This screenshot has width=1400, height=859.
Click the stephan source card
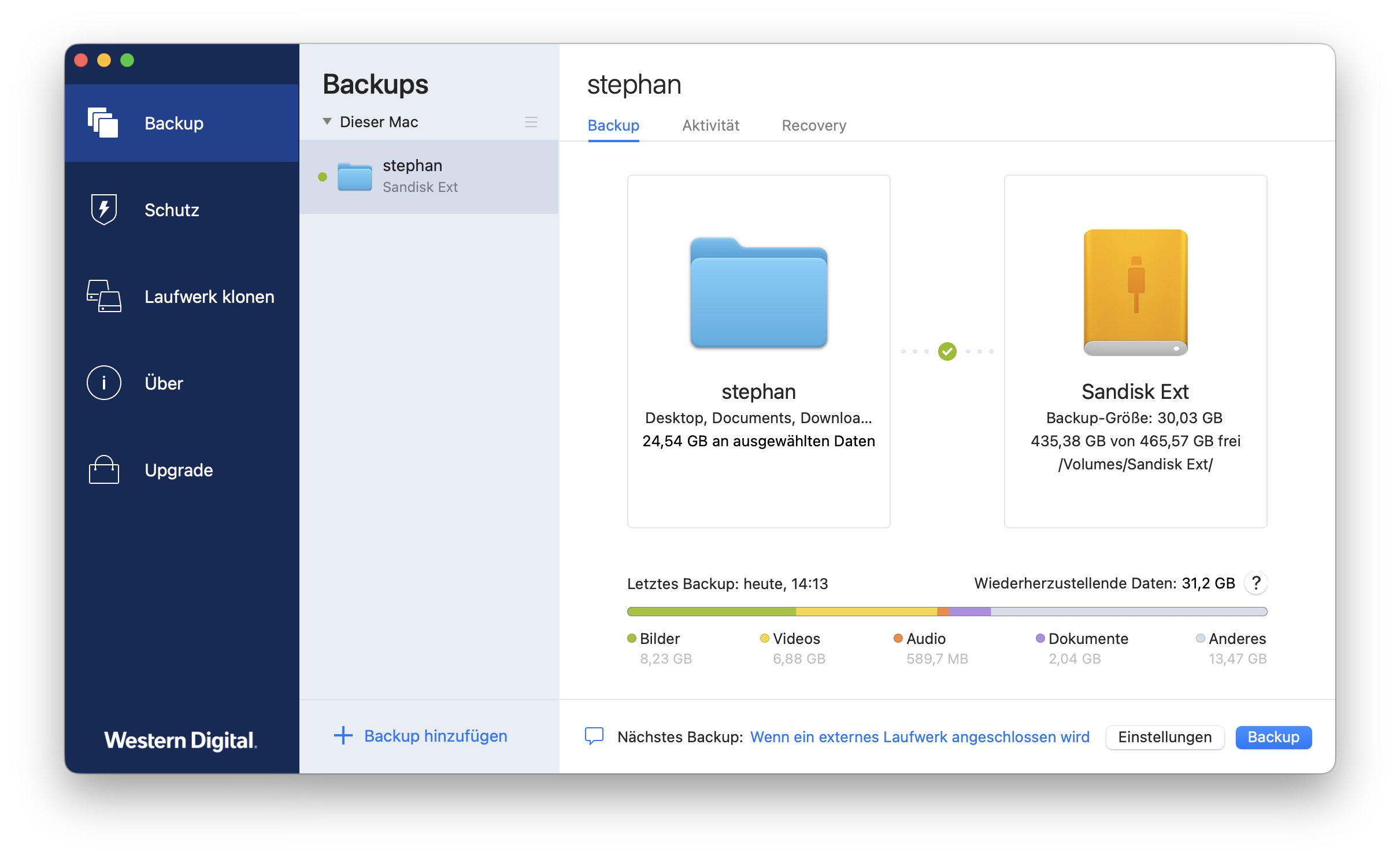click(x=758, y=351)
